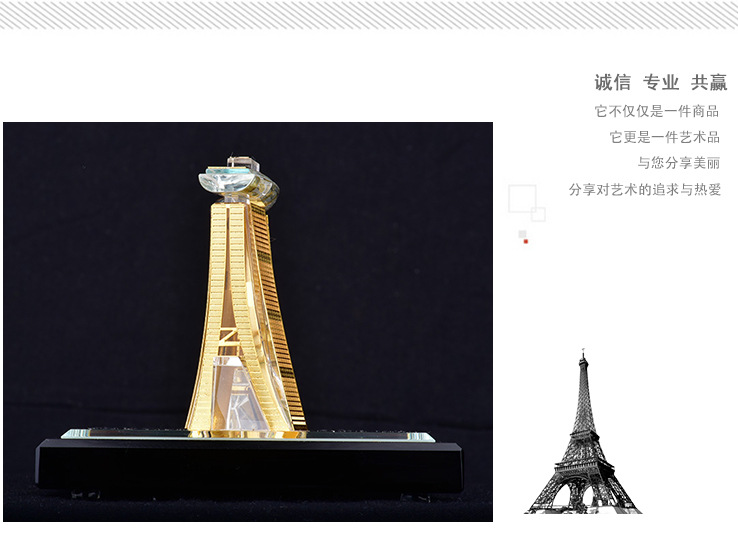
Task: Click the overlapping squares decoration icon
Action: coord(527,203)
